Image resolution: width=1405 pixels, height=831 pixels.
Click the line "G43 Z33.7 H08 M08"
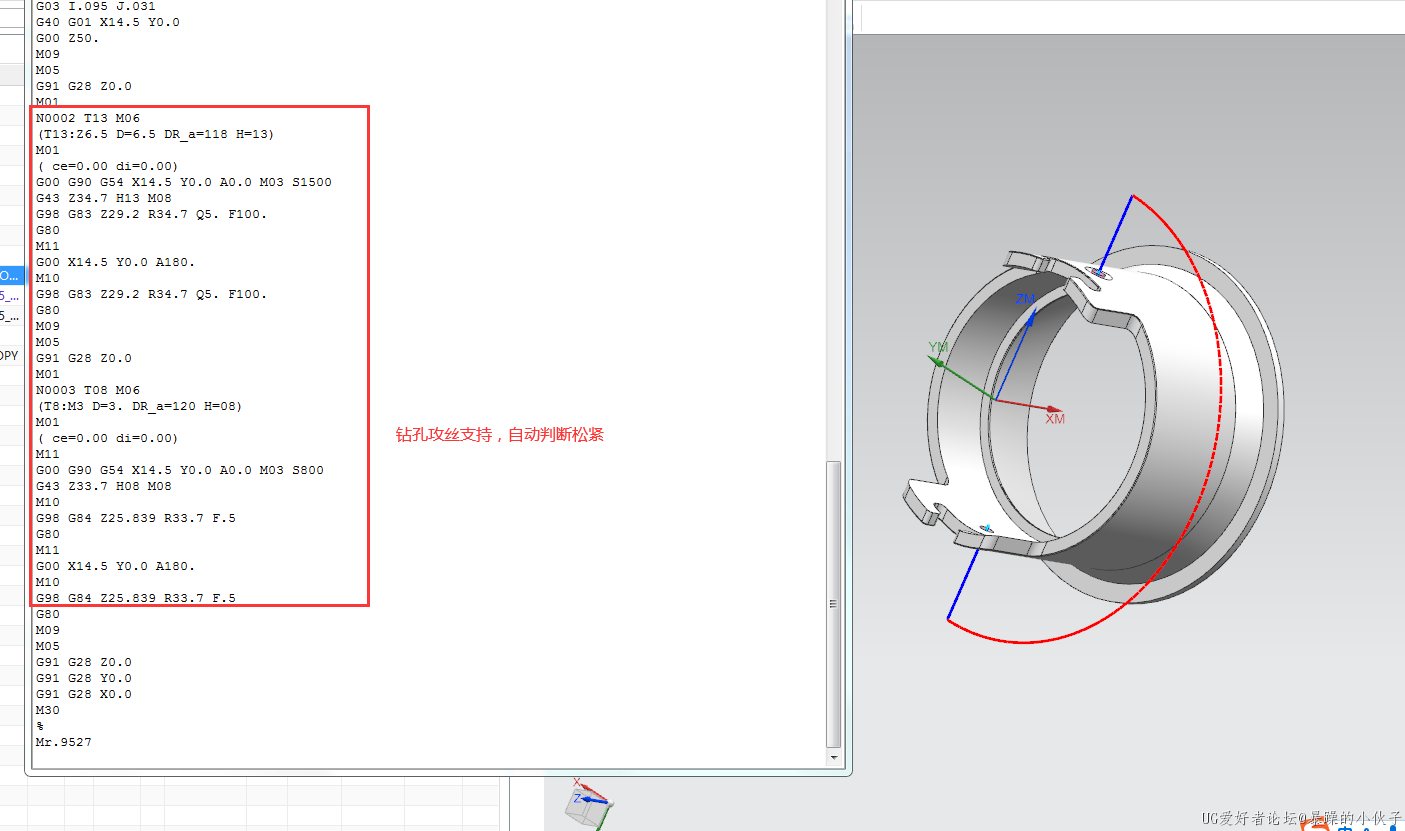104,486
